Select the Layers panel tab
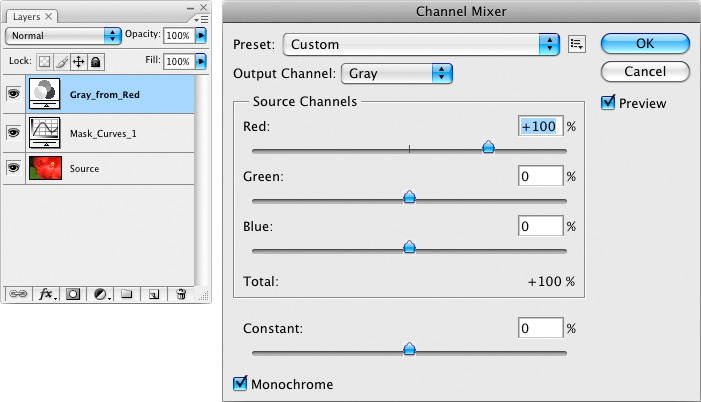The width and height of the screenshot is (701, 402). click(31, 17)
